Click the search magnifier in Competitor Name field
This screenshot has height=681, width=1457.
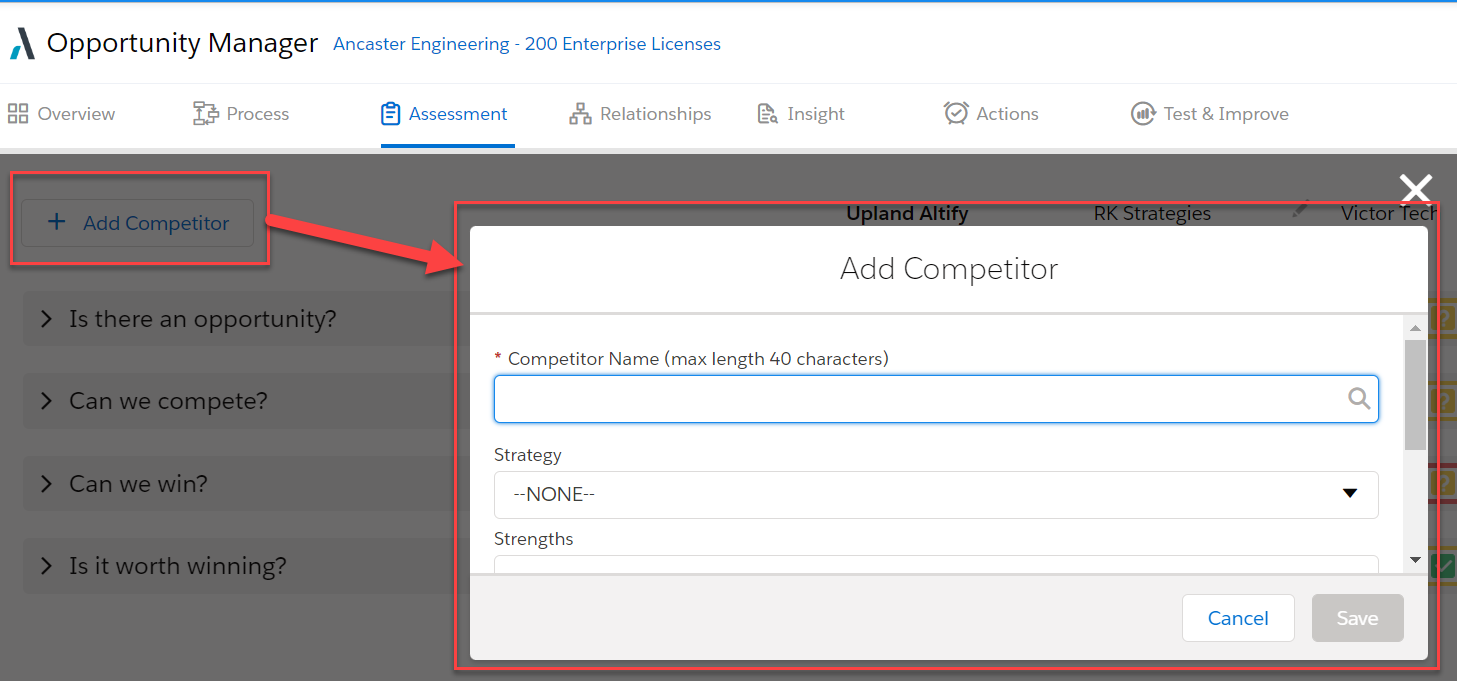pyautogui.click(x=1359, y=399)
